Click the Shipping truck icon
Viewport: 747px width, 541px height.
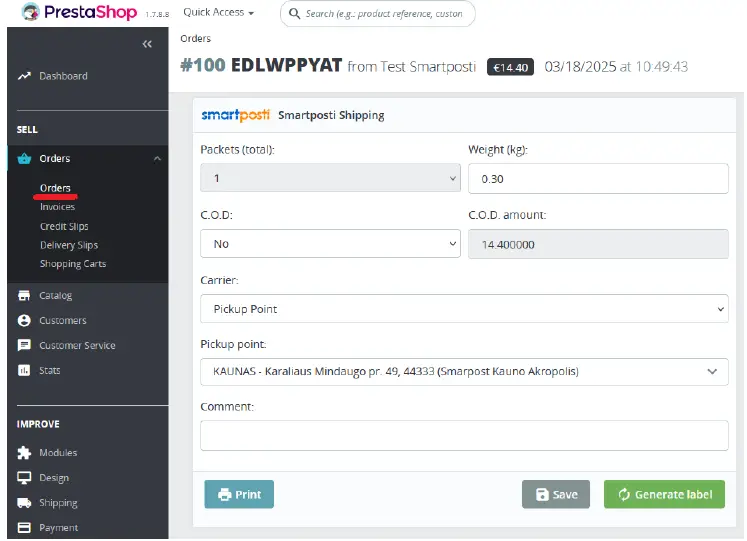pos(24,502)
